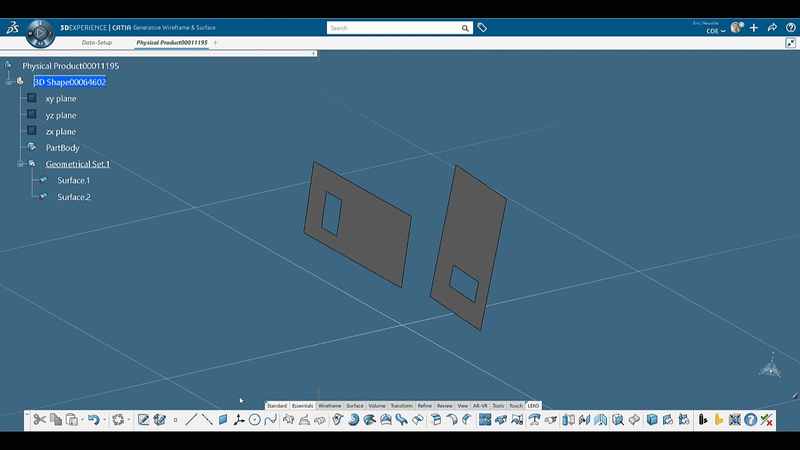Add a new tab with plus
The image size is (800, 450).
pyautogui.click(x=215, y=43)
